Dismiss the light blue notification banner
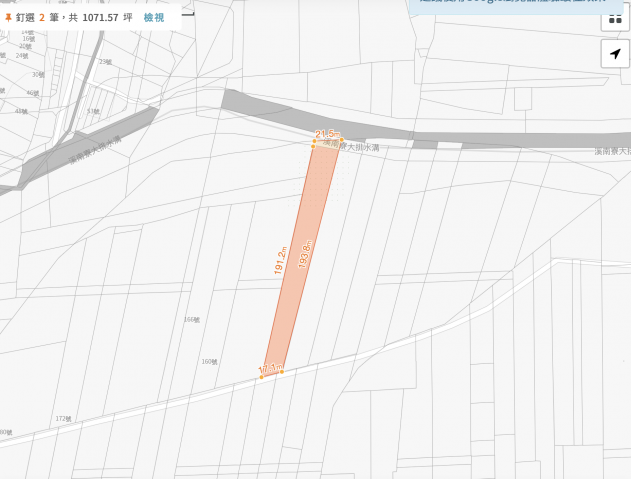631x479 pixels. click(x=516, y=6)
